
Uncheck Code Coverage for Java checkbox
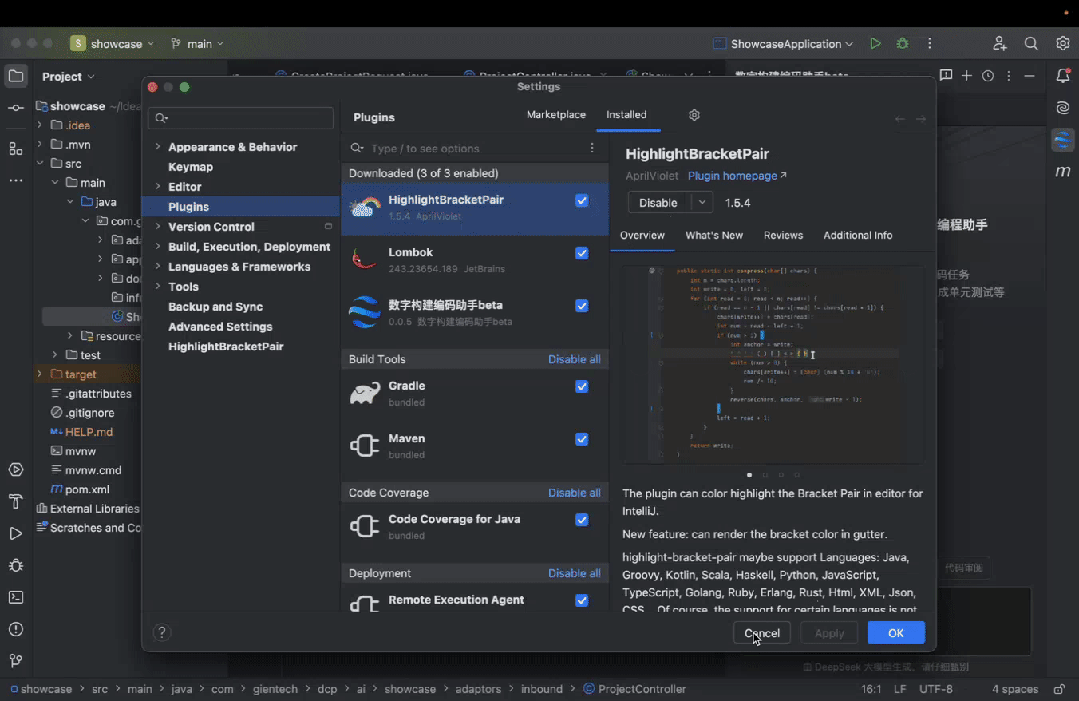(581, 519)
